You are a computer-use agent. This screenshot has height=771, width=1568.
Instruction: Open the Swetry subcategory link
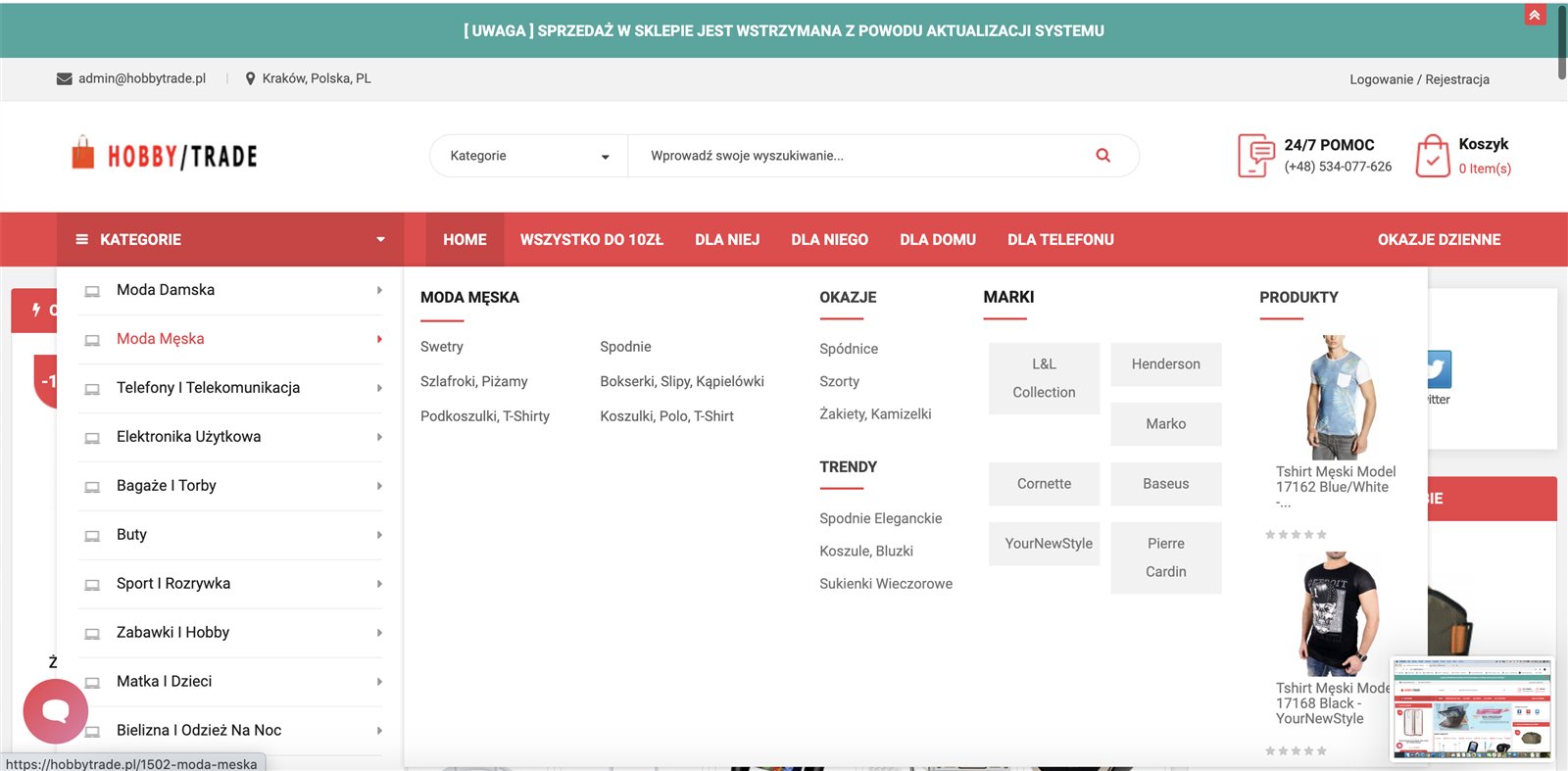click(442, 347)
